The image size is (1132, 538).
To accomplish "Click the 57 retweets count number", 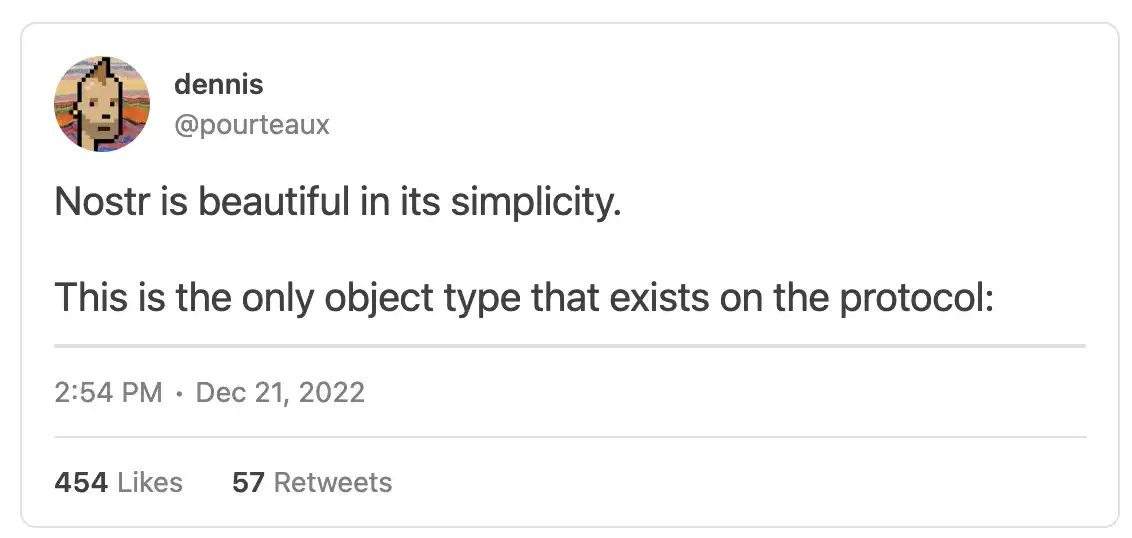I will coord(248,483).
